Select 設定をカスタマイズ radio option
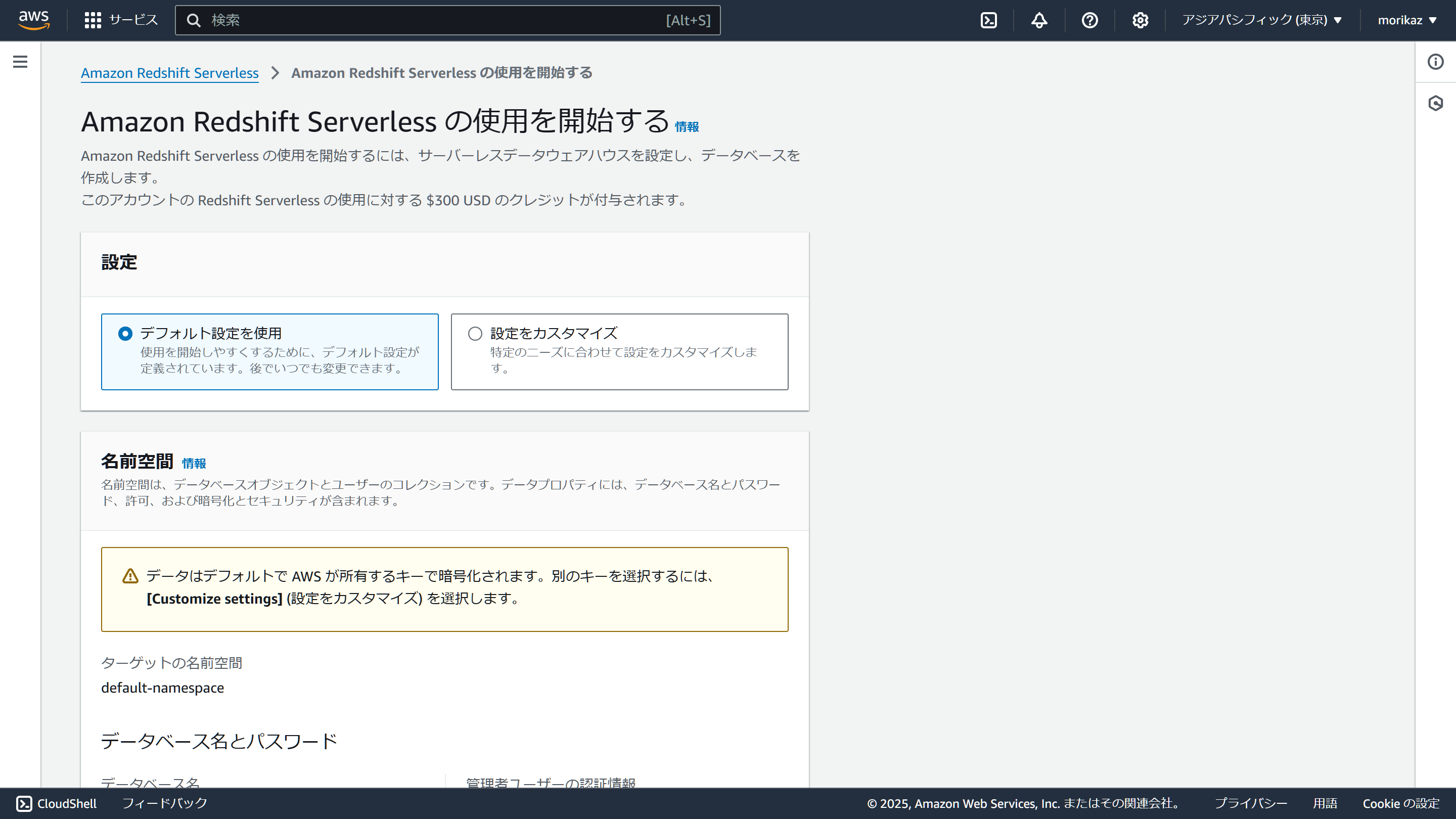 coord(475,334)
